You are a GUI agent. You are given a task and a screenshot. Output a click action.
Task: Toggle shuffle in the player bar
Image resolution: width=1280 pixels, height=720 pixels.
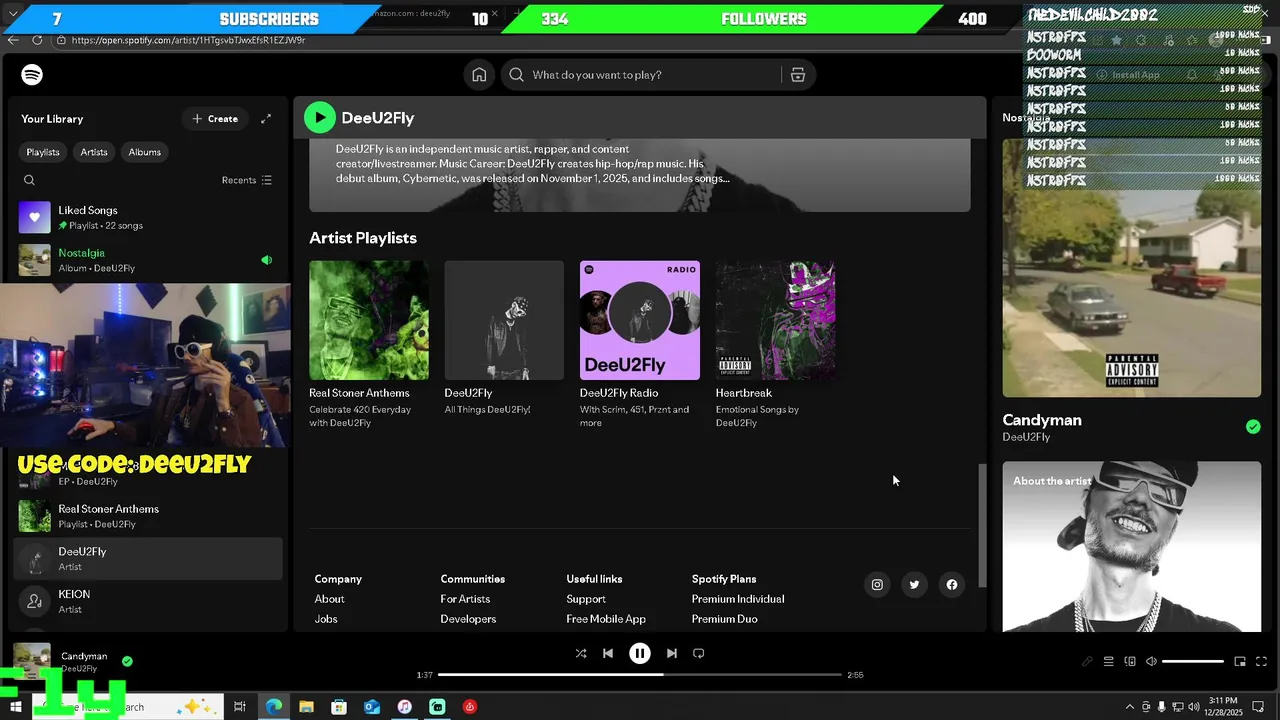[581, 653]
